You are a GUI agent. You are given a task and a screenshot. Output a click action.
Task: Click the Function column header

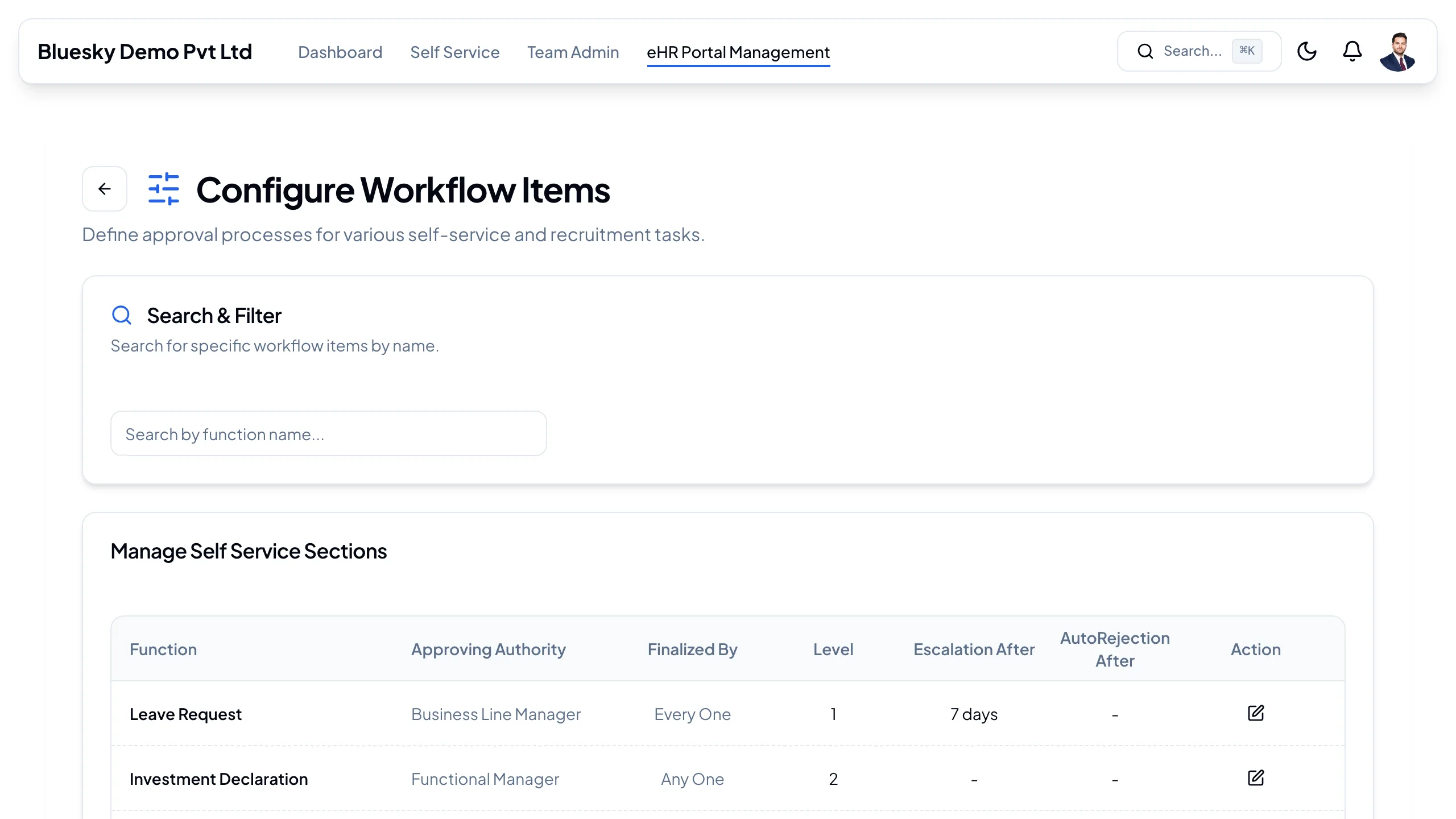pos(163,650)
